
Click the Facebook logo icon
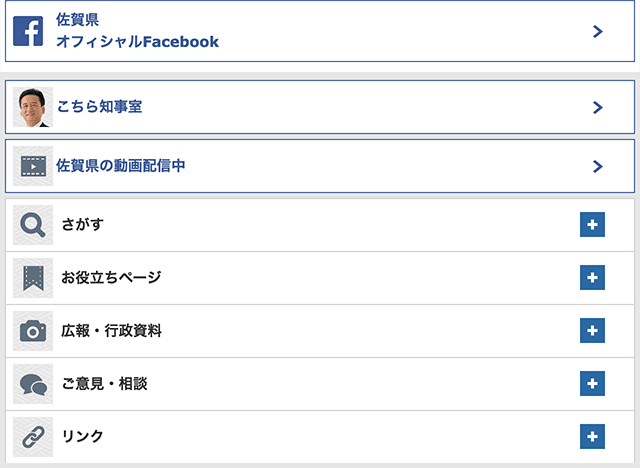[x=28, y=31]
